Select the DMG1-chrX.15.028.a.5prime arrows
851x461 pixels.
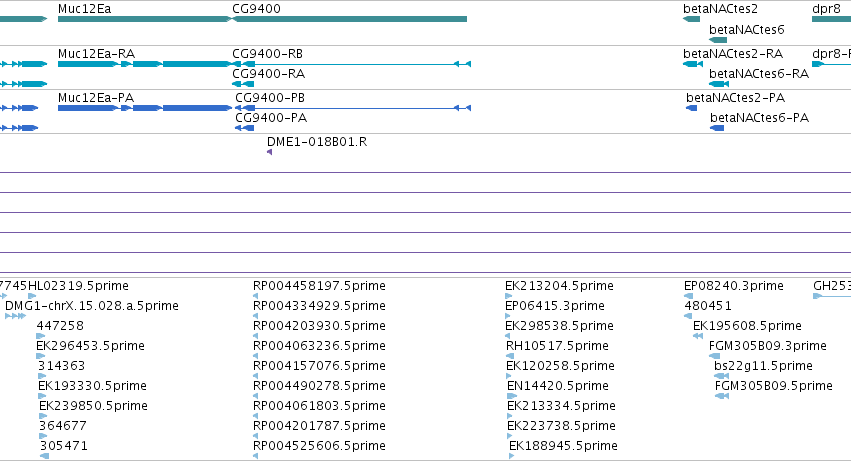pos(15,316)
